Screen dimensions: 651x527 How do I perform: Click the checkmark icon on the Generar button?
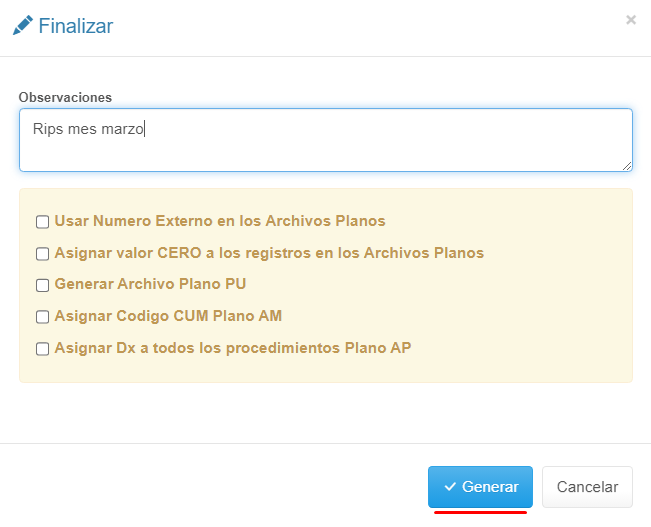tap(450, 487)
